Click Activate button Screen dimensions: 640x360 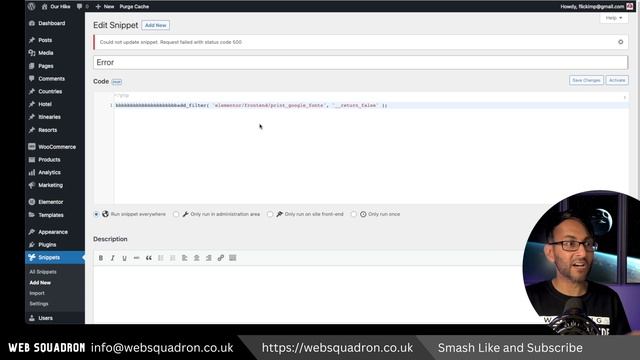pyautogui.click(x=617, y=80)
